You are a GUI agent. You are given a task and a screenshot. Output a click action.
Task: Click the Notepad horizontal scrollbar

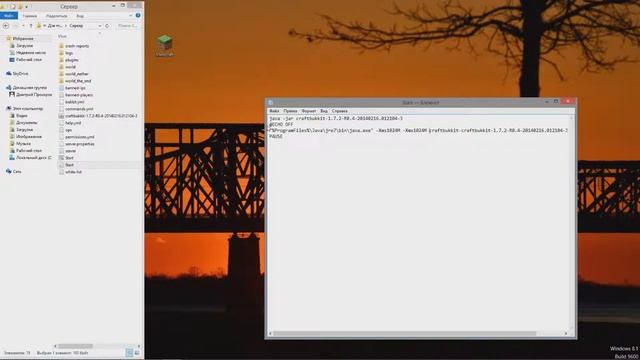[x=404, y=333]
